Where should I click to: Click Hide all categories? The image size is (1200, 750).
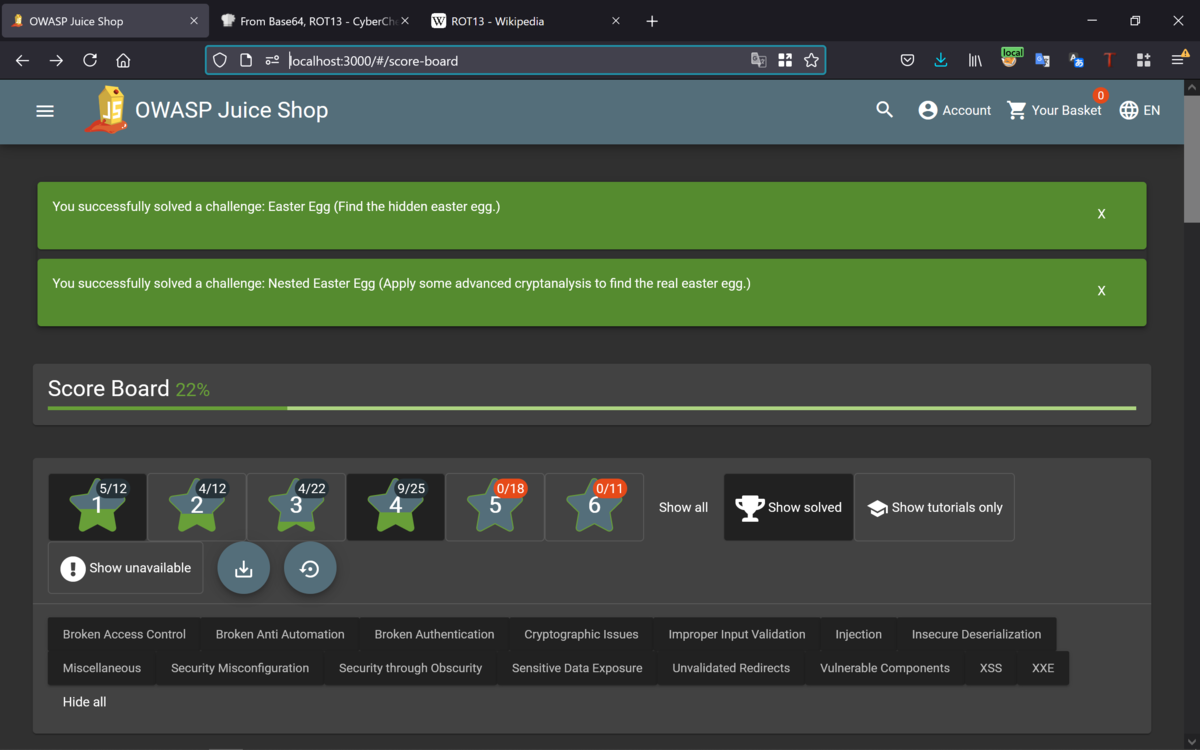click(84, 702)
